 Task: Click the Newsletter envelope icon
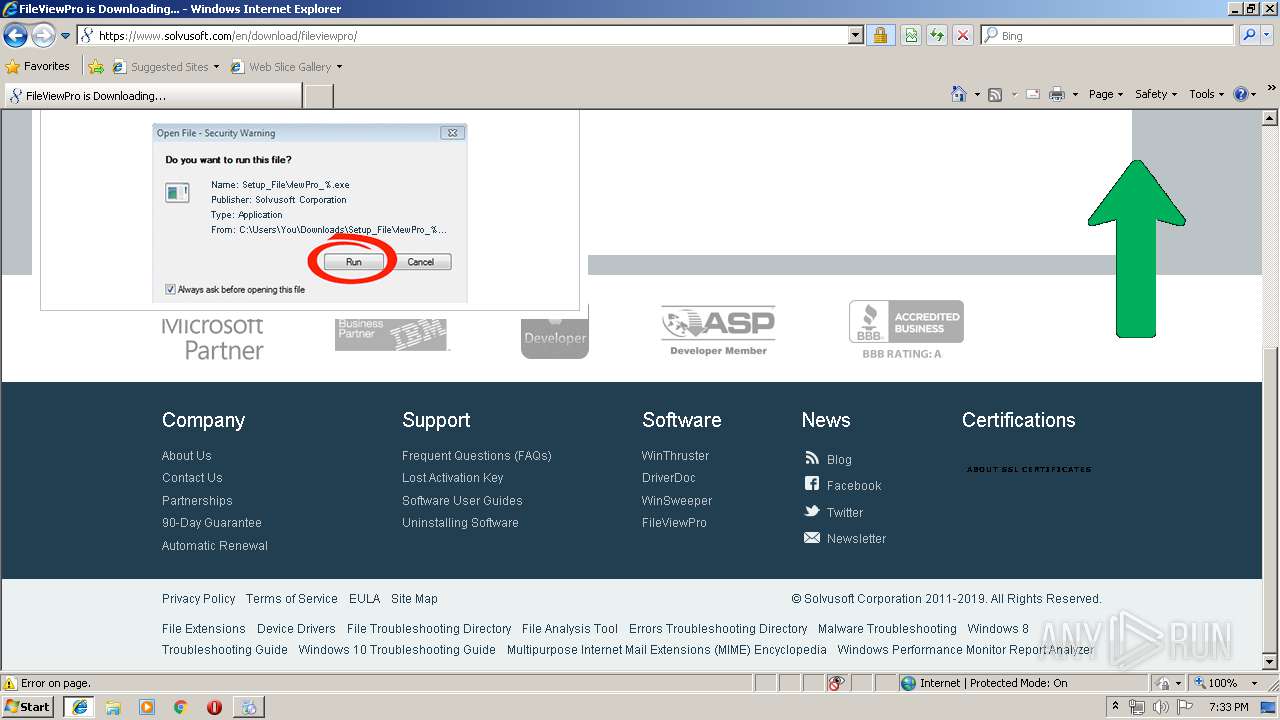point(812,538)
